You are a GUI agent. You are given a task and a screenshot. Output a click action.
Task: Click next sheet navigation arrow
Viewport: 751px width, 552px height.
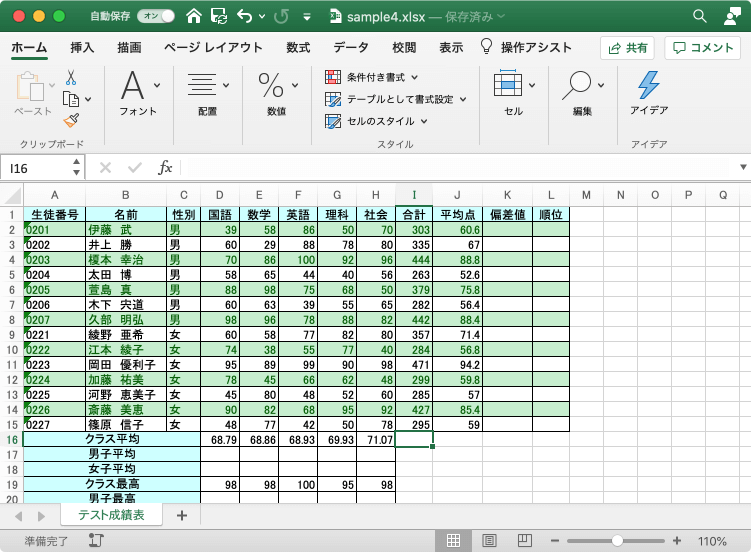(41, 516)
